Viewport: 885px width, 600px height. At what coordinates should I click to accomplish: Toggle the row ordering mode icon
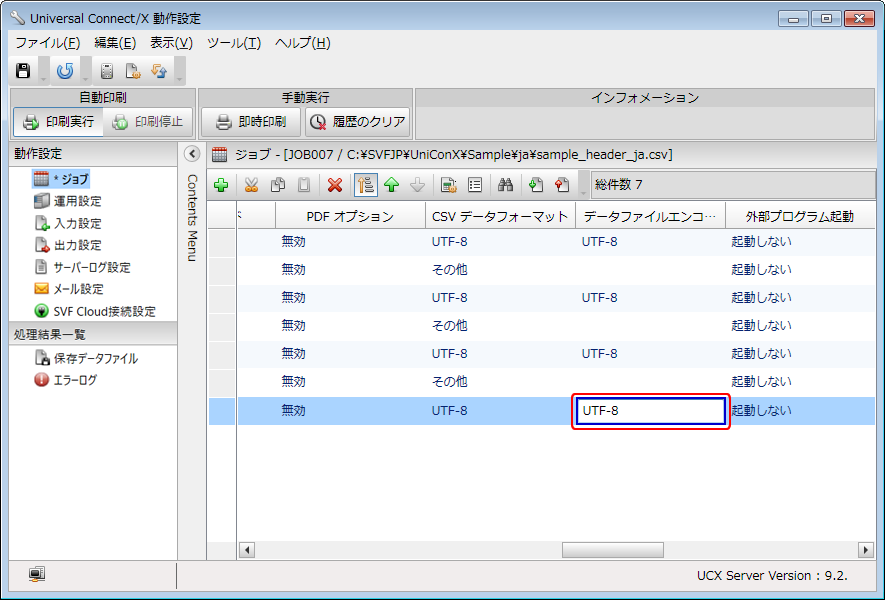pyautogui.click(x=366, y=185)
